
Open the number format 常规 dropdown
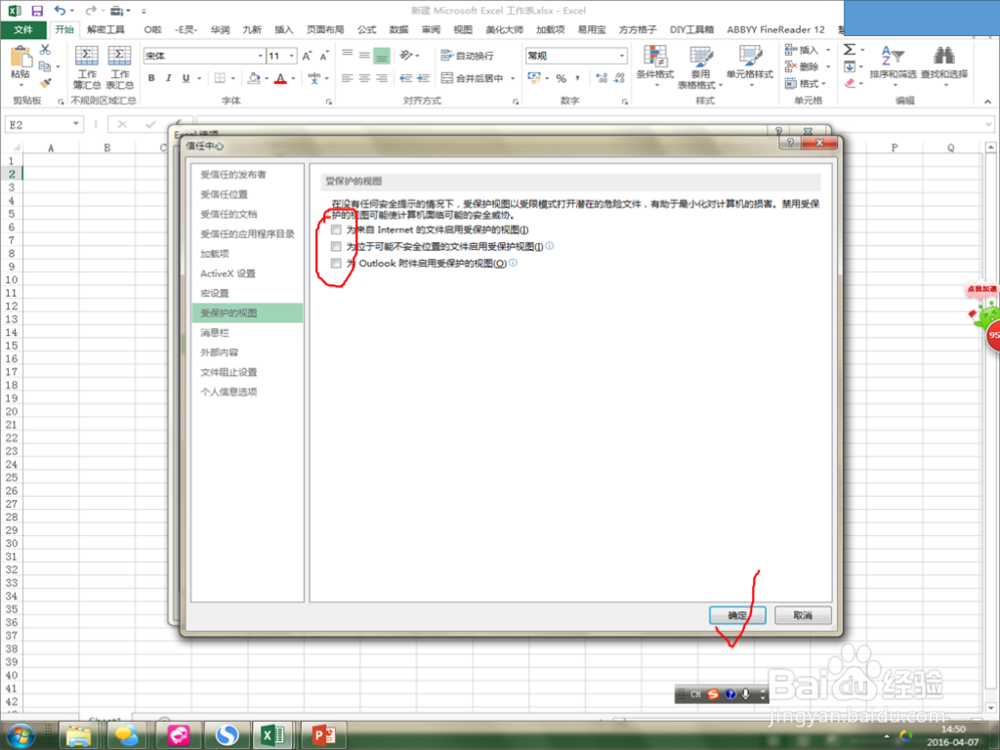click(621, 56)
